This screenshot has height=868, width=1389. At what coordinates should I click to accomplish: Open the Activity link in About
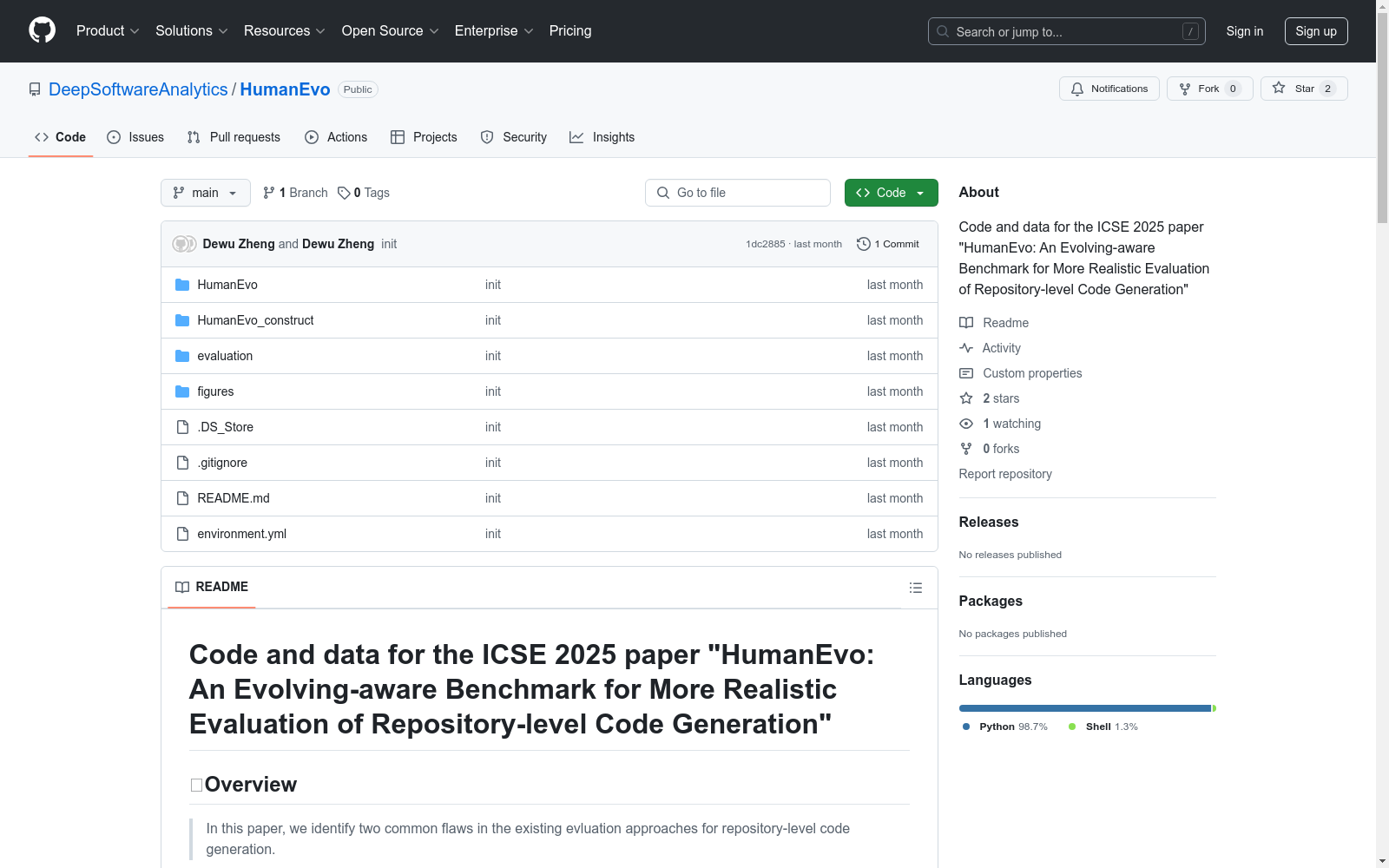pyautogui.click(x=991, y=348)
